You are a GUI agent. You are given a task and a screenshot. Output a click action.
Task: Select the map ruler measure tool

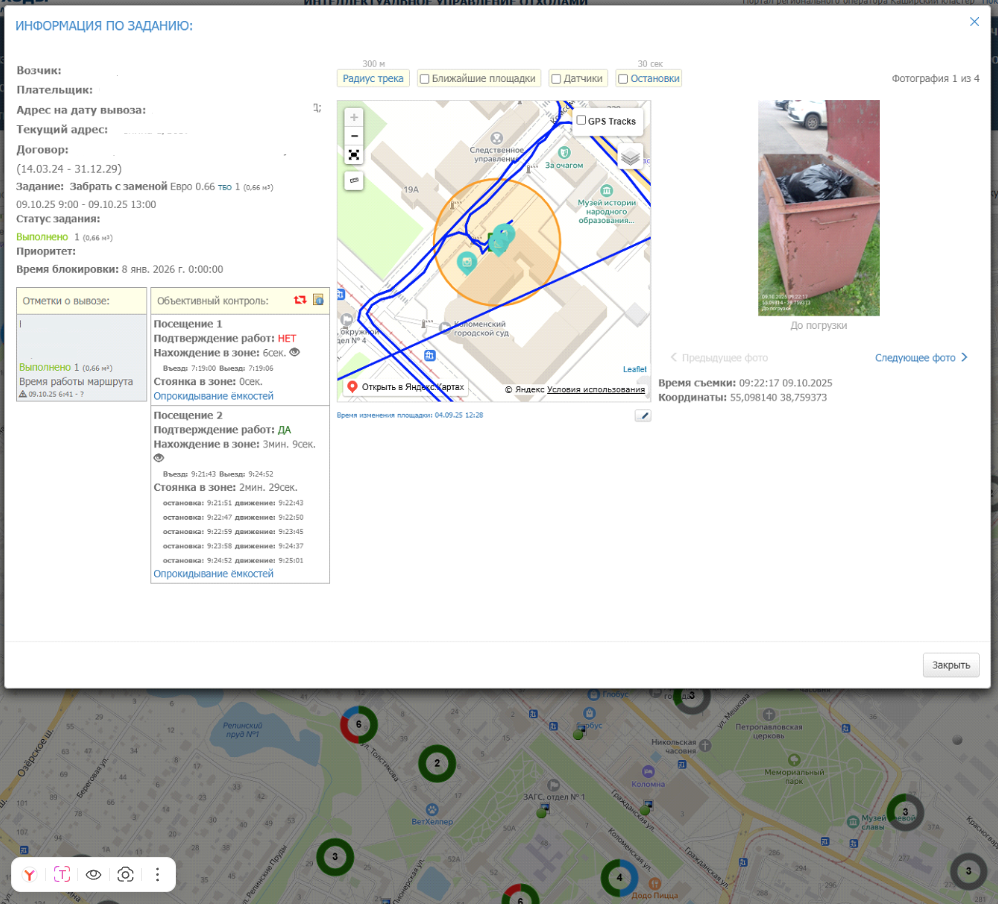tap(354, 180)
